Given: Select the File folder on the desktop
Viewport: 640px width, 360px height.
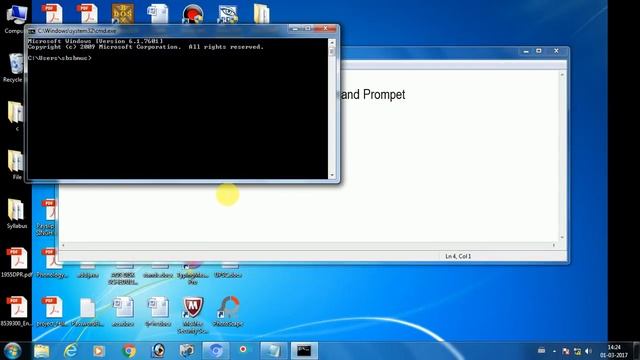Looking at the screenshot, I should click(16, 164).
